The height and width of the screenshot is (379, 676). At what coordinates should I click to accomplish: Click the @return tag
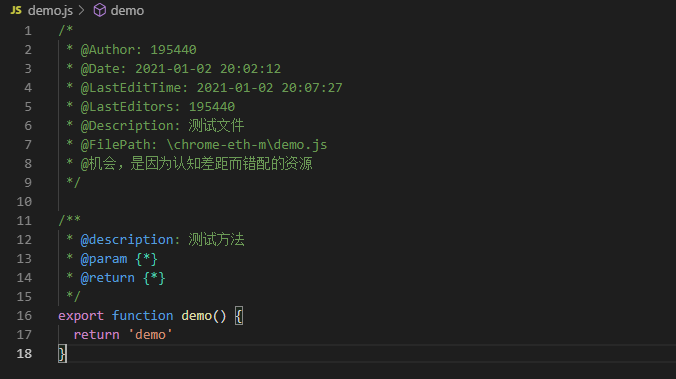pos(108,278)
